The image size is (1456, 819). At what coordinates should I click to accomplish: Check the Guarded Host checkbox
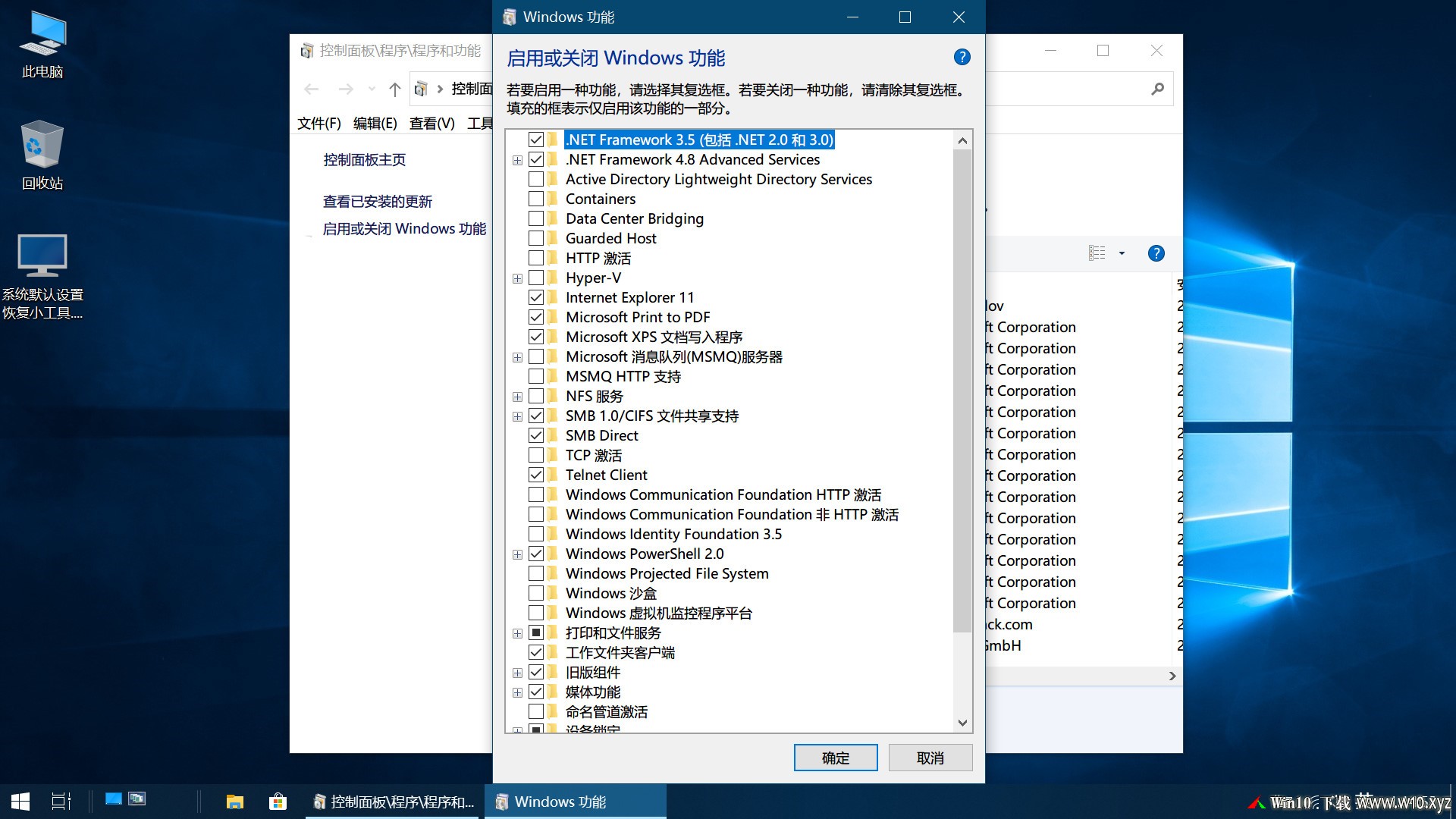[x=536, y=238]
